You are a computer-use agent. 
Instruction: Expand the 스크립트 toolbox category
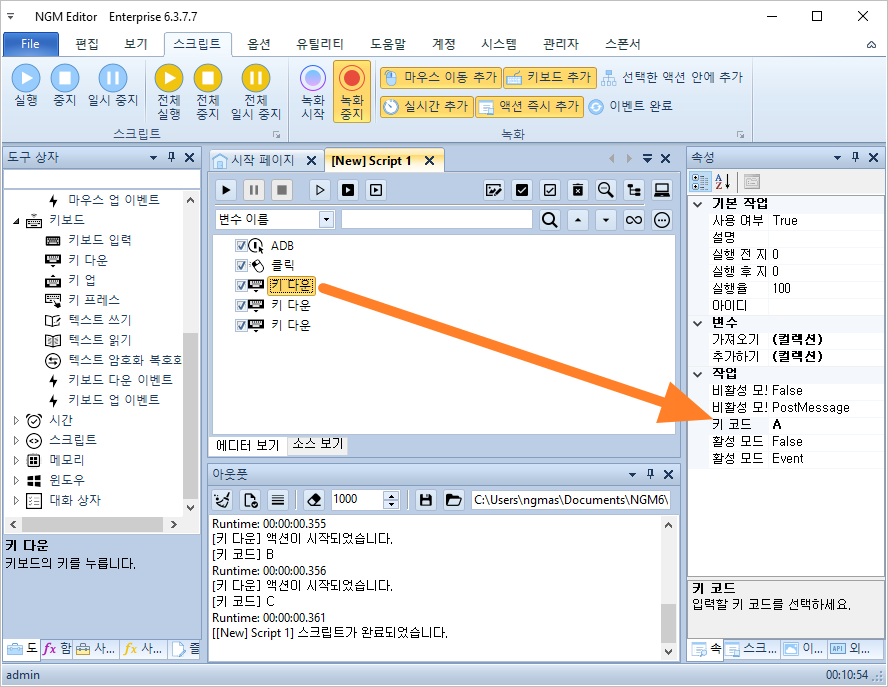[16, 440]
